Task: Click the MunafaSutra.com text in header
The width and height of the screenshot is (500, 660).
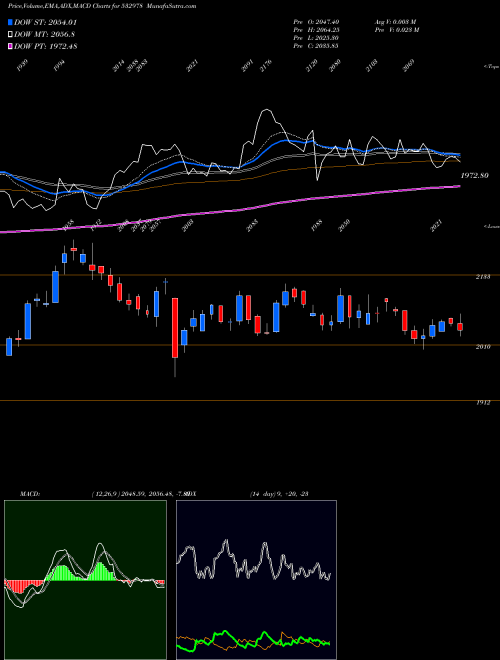Action: [x=173, y=6]
